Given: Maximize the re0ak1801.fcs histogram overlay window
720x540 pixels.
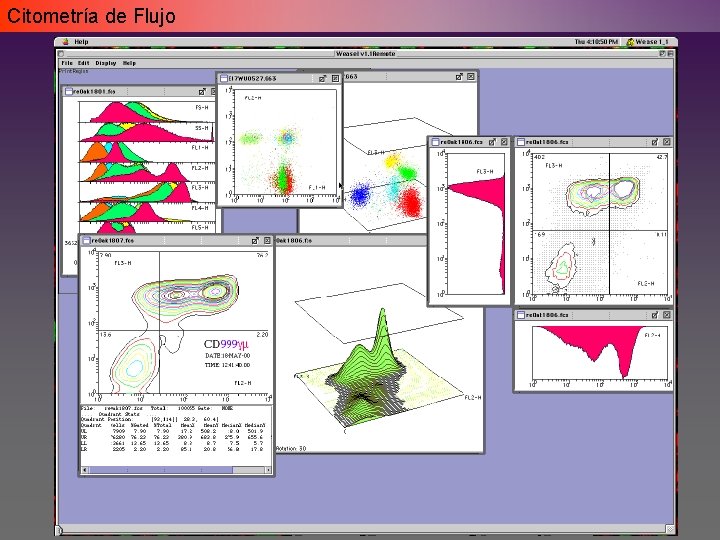Looking at the screenshot, I should pyautogui.click(x=202, y=91).
